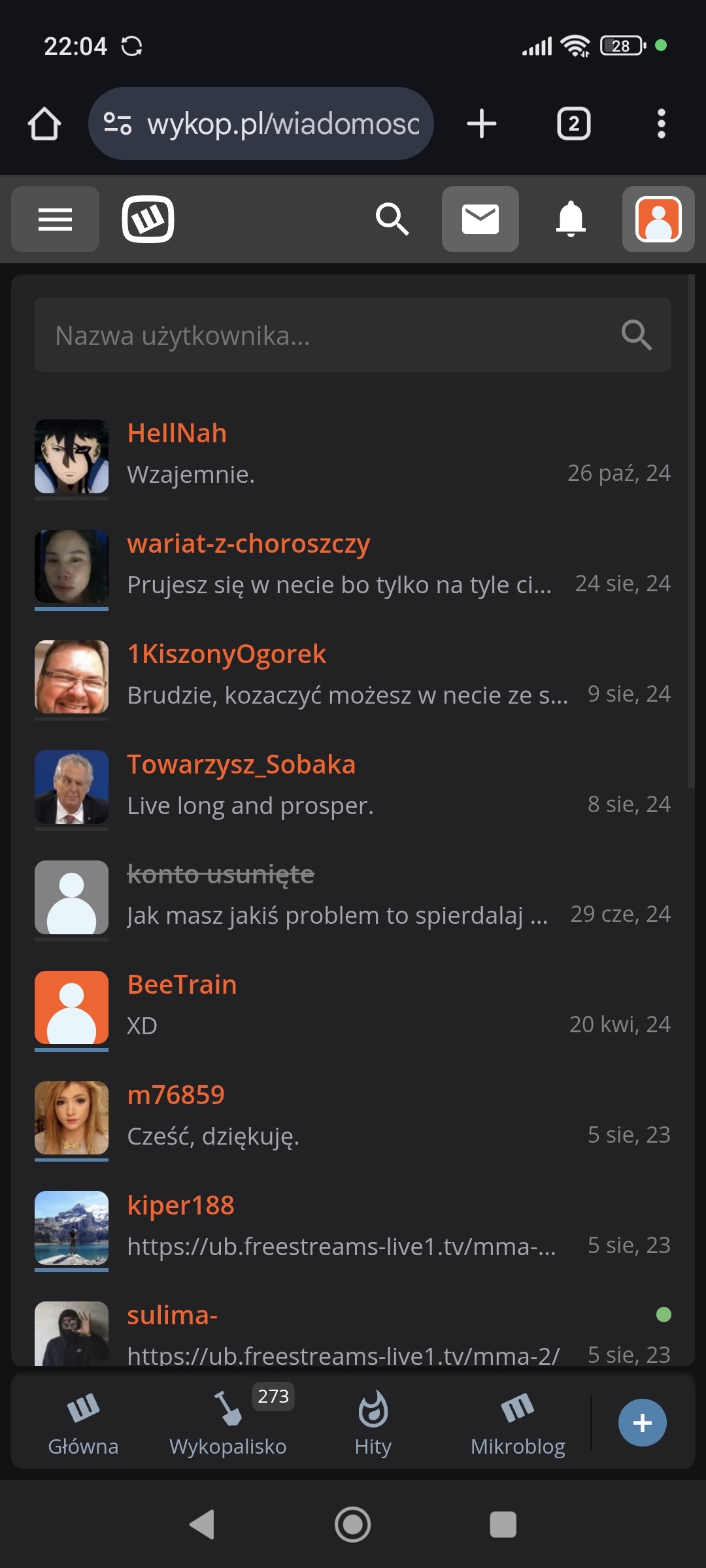Tap the Wykop logo icon
Image resolution: width=706 pixels, height=1568 pixels.
point(148,219)
